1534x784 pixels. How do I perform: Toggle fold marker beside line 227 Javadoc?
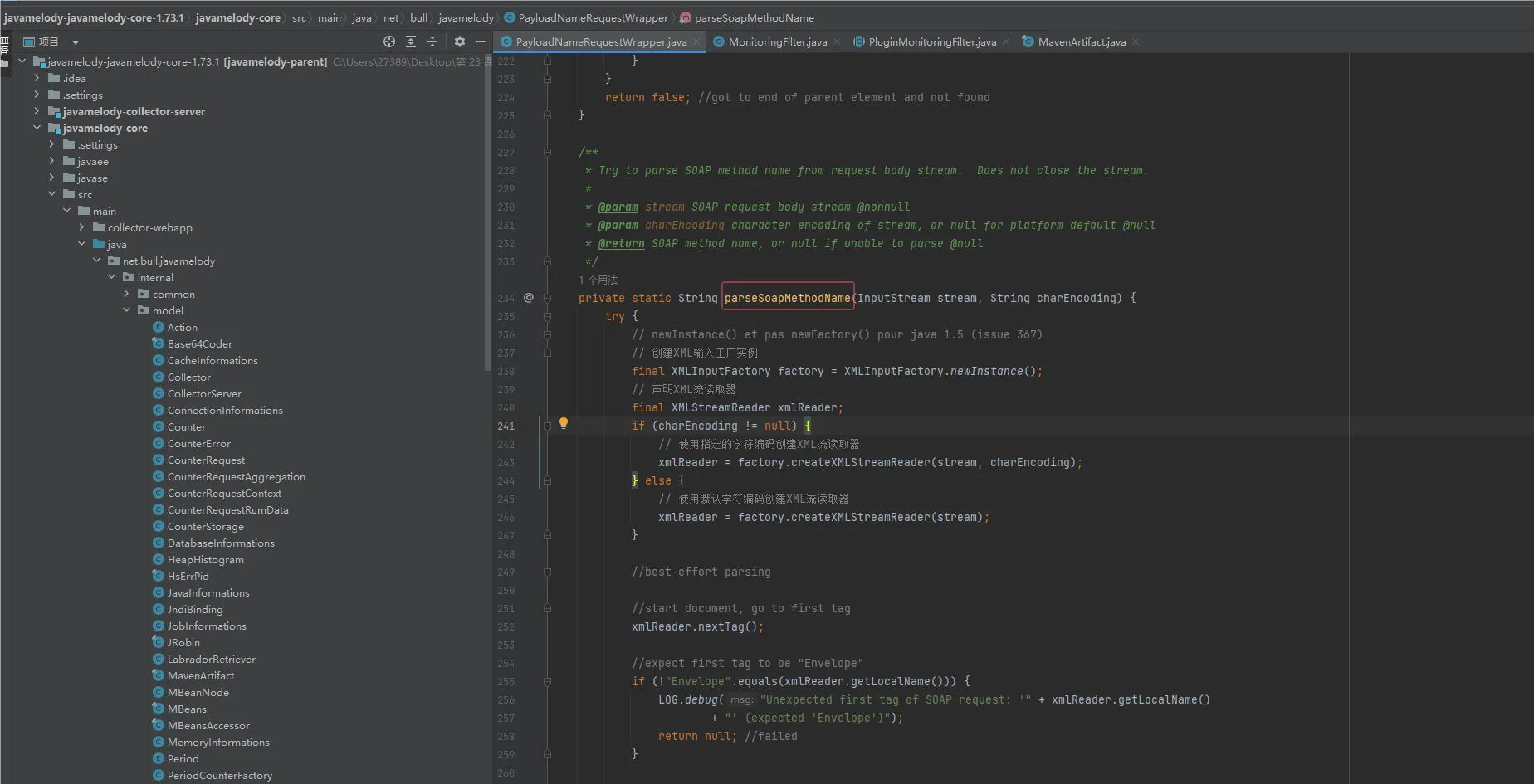point(547,153)
